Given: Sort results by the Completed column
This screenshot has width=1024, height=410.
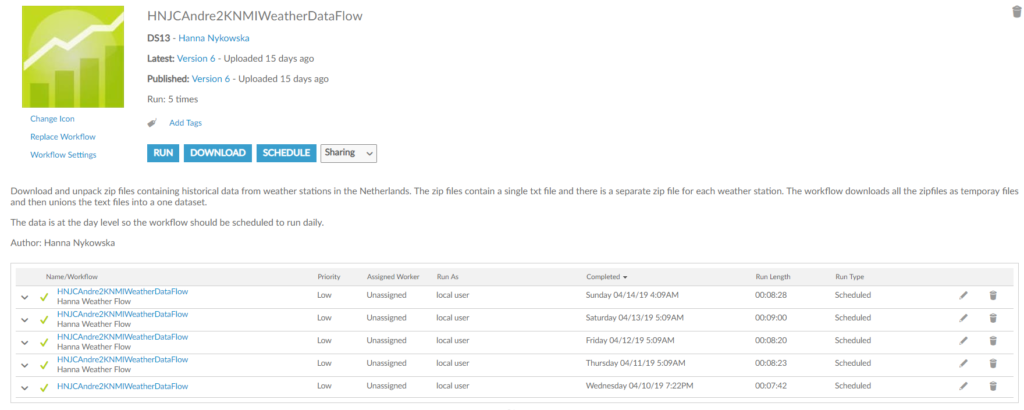Looking at the screenshot, I should click(604, 275).
